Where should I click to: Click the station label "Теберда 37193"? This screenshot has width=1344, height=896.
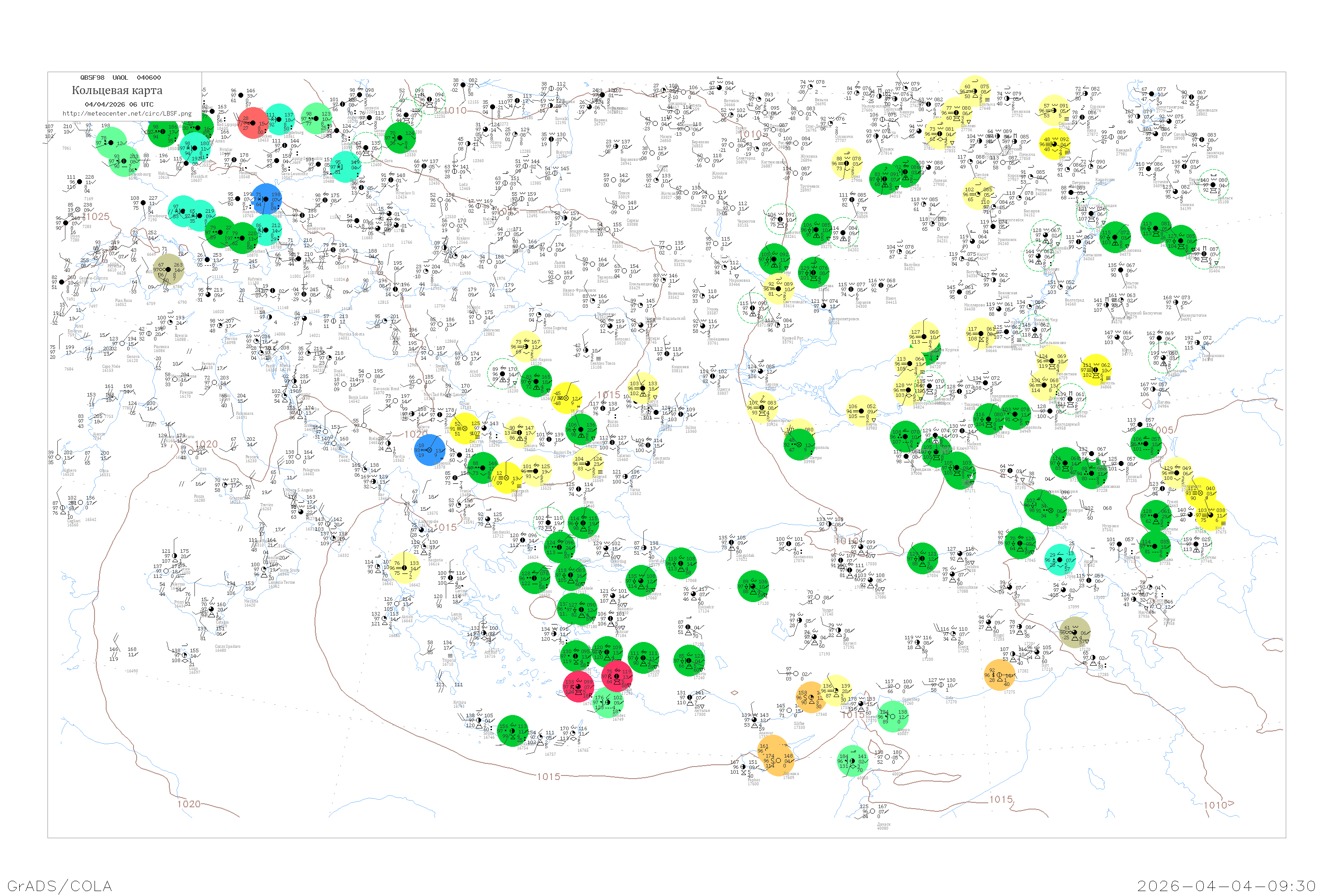pyautogui.click(x=1022, y=485)
